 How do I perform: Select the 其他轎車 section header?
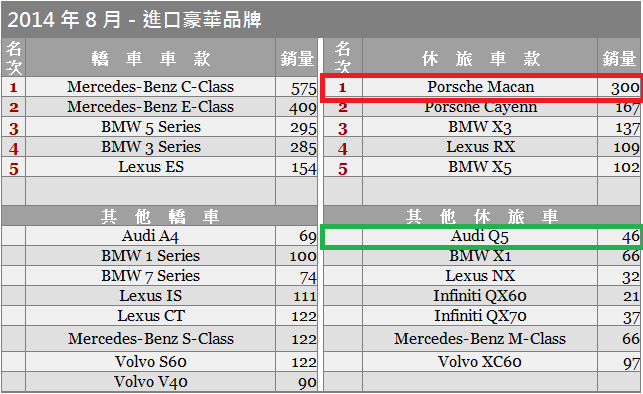pyautogui.click(x=160, y=216)
